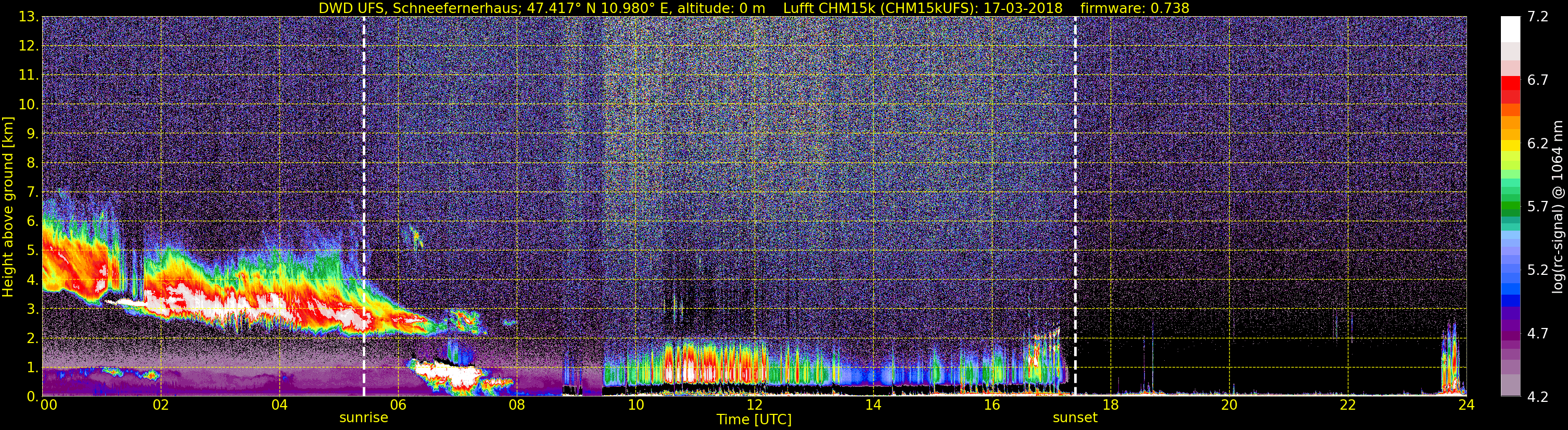Click the colorbar value '6.2'
This screenshot has height=430, width=1568.
click(1538, 144)
